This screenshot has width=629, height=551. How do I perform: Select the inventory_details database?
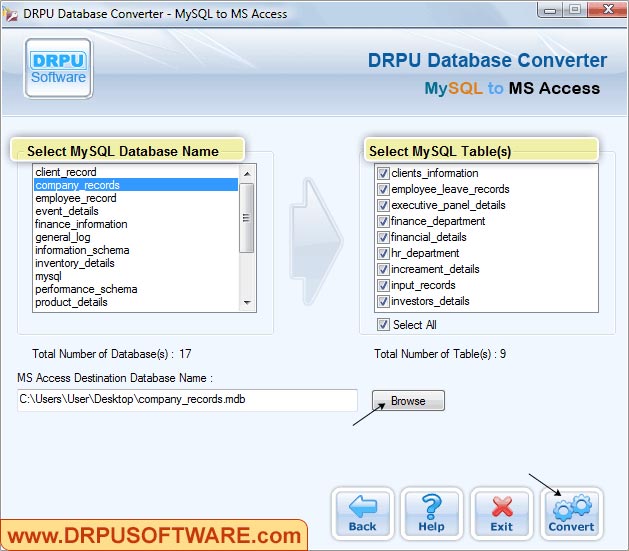[136, 263]
